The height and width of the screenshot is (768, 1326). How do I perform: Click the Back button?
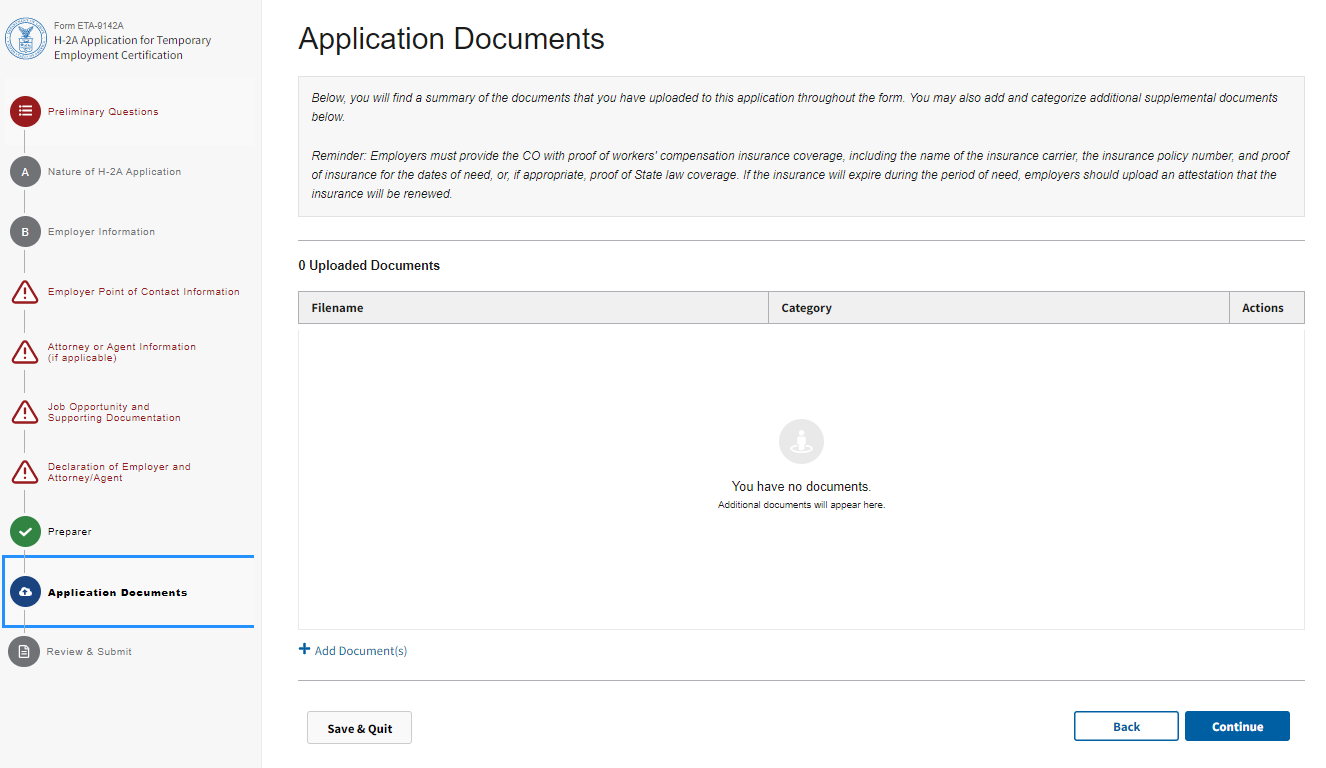point(1126,727)
